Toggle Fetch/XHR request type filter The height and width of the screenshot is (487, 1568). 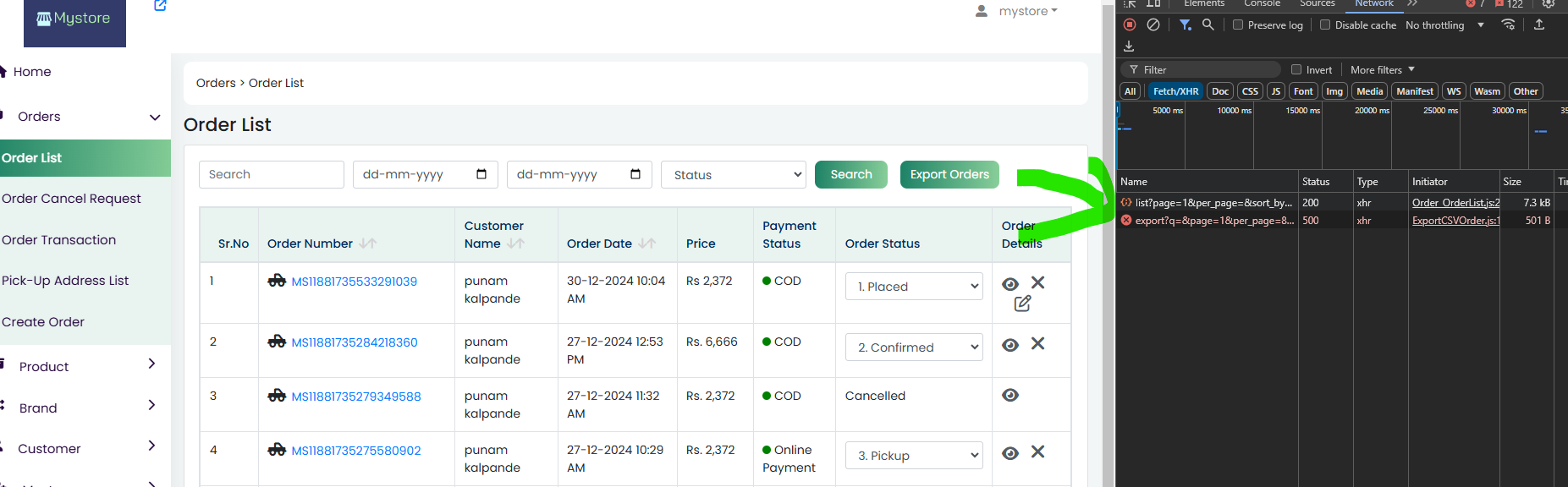click(x=1175, y=91)
